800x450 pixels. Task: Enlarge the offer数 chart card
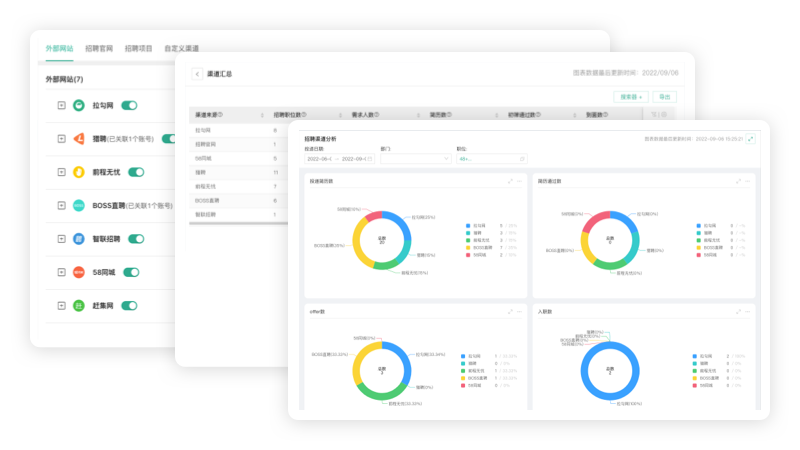510,311
